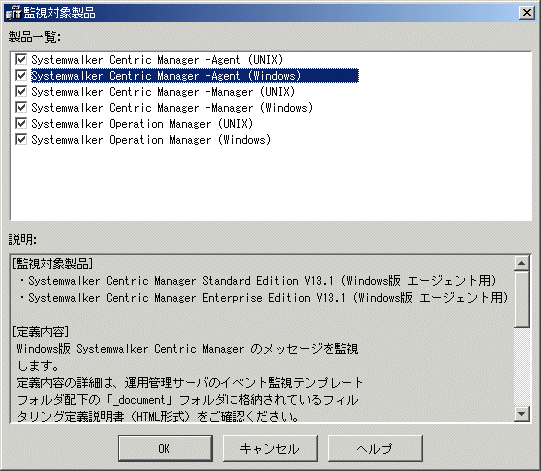Click the [監視対象製品] heading in description
The width and height of the screenshot is (541, 471).
52,264
